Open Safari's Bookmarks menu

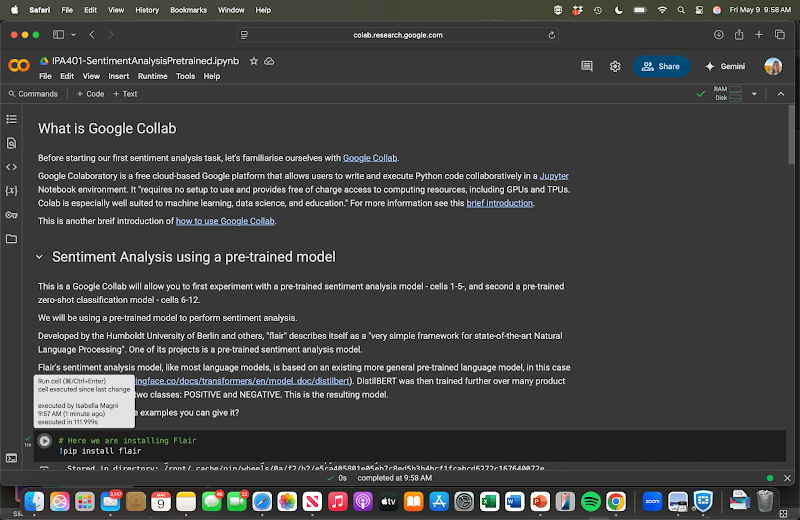point(188,10)
